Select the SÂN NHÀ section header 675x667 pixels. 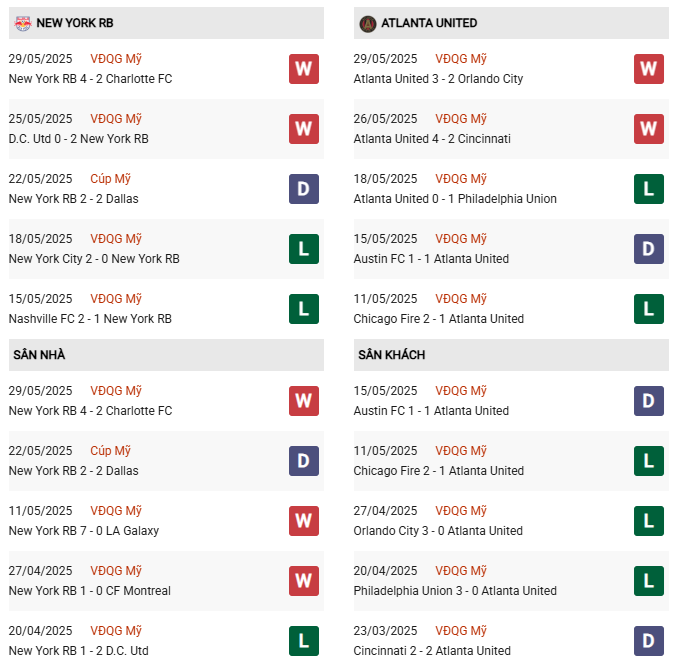pos(39,355)
